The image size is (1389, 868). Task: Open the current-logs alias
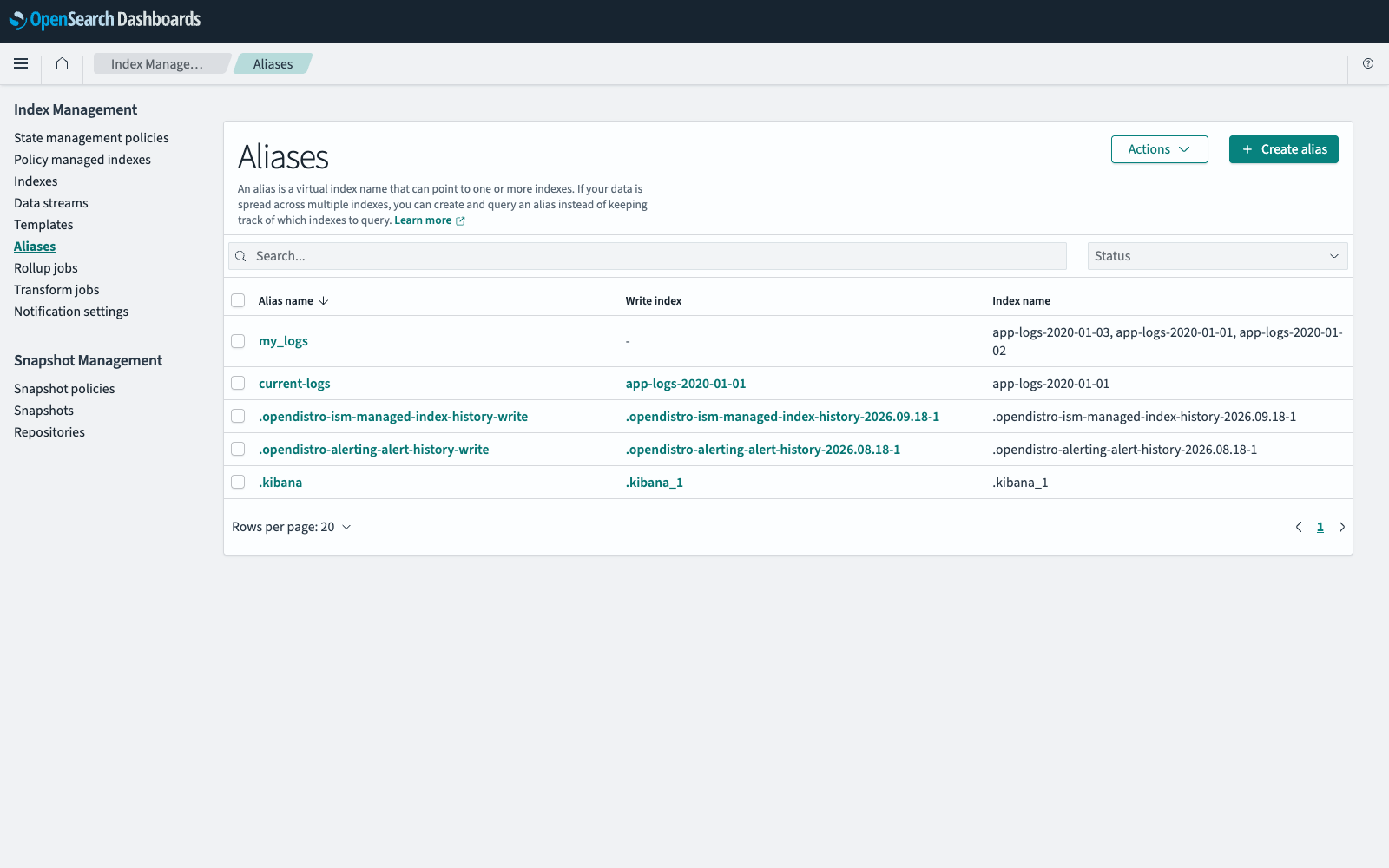coord(294,384)
